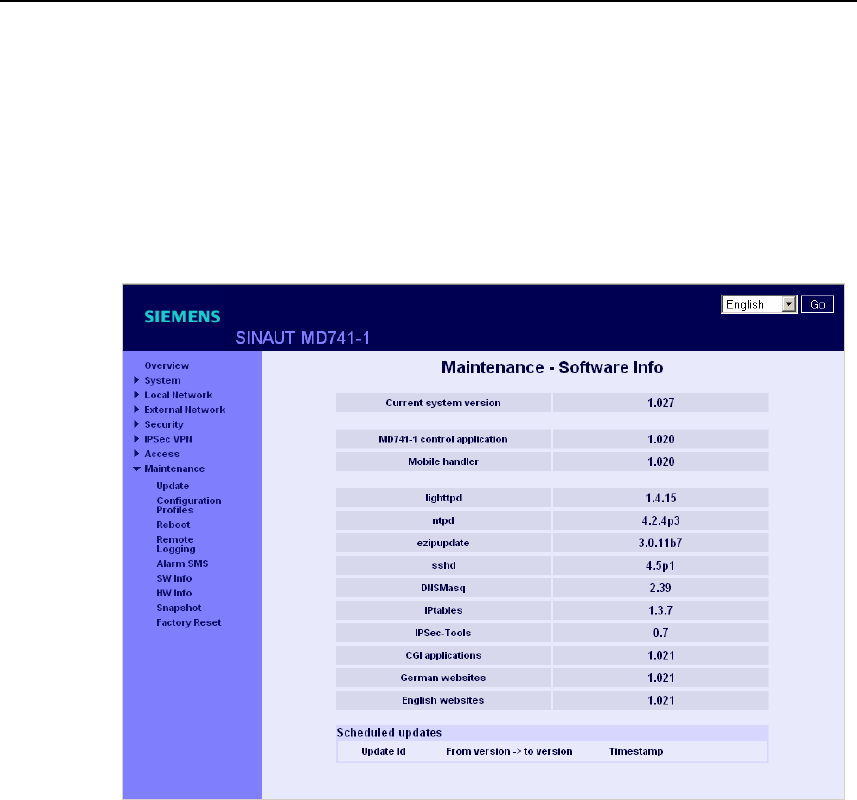Select the DNSMasq row label
Viewport: 857px width, 800px height.
[443, 588]
